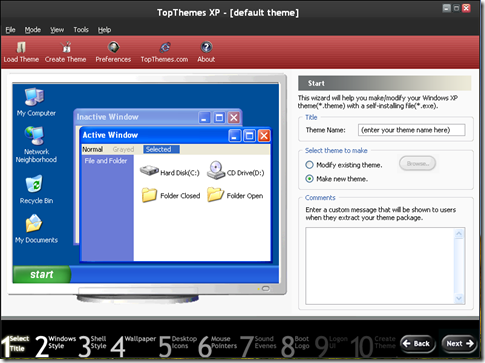Jump to step 8 Boot Logo
The image size is (485, 363).
(x=295, y=345)
